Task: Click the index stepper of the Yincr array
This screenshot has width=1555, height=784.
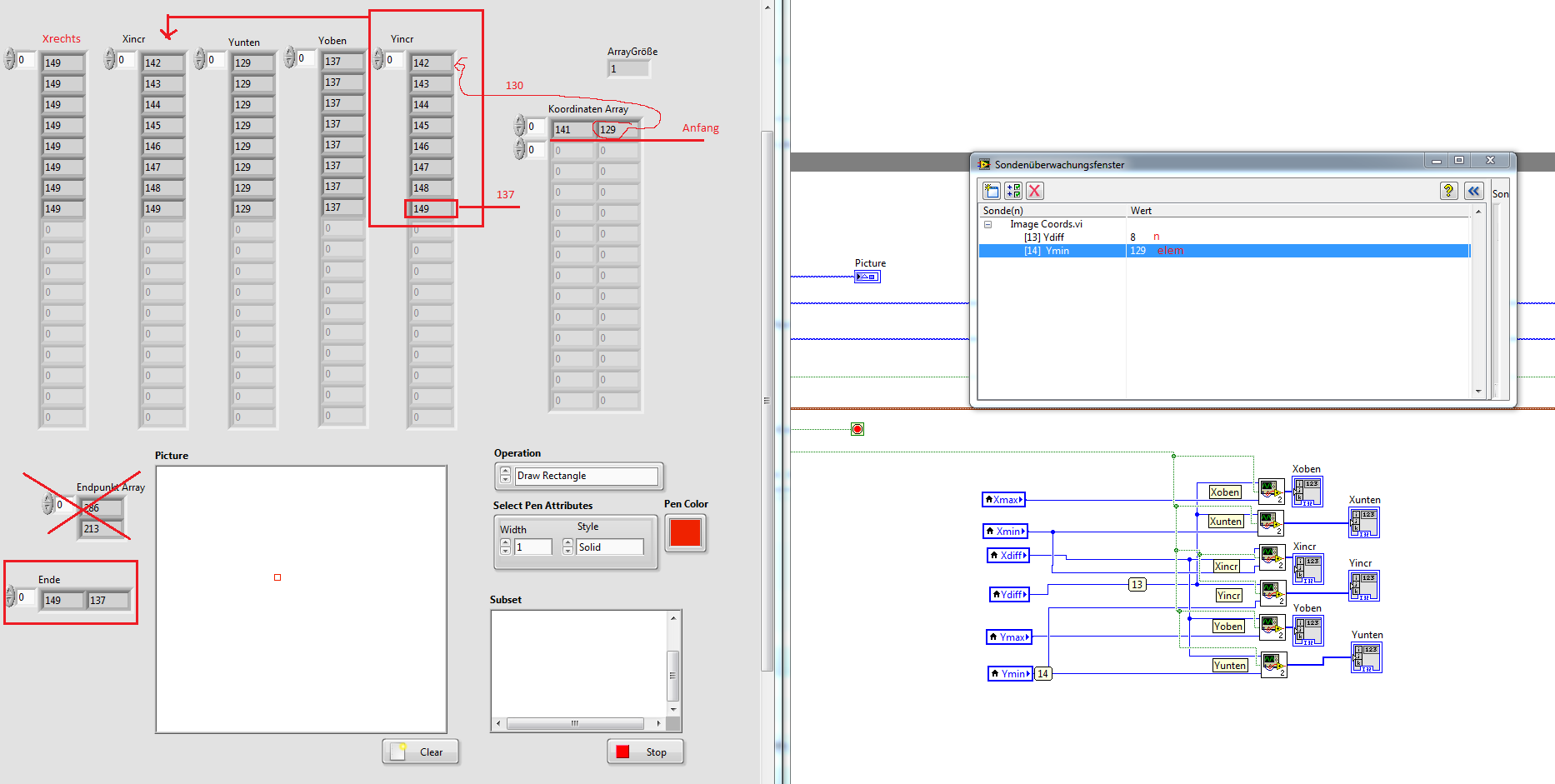Action: pos(377,59)
